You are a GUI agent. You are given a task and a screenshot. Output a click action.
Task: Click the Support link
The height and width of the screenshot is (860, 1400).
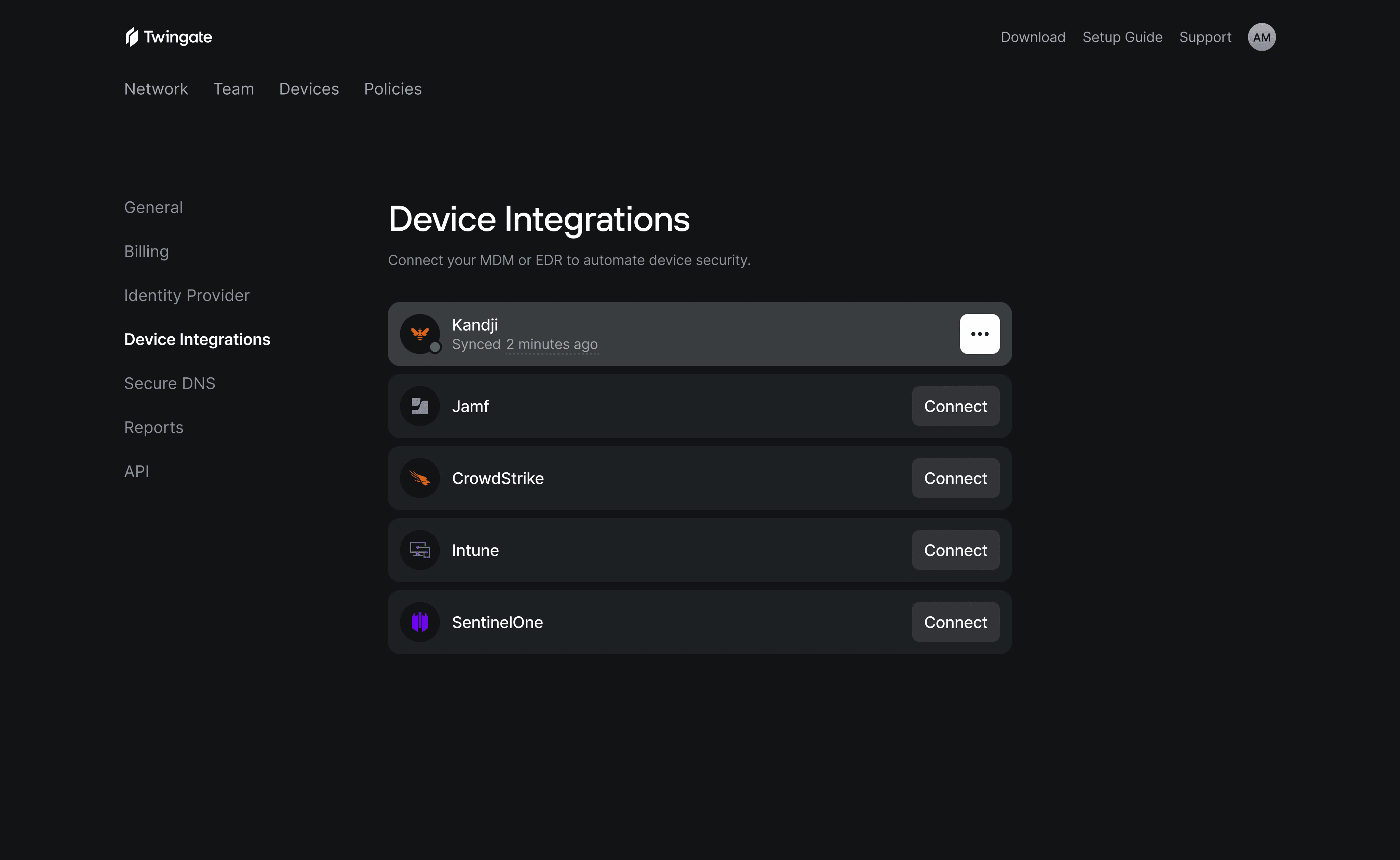tap(1205, 37)
